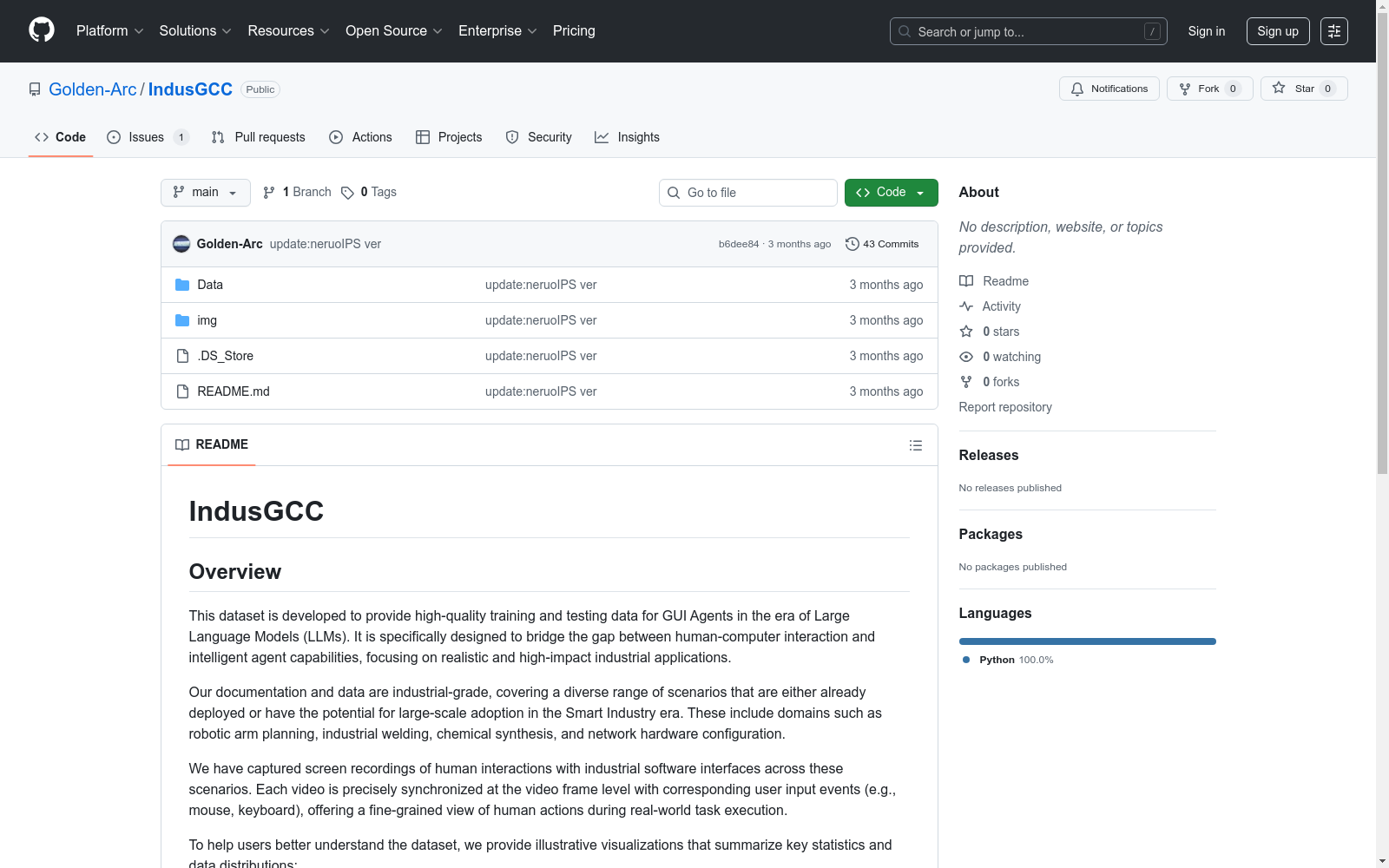This screenshot has height=868, width=1389.
Task: Click the Python language progress bar
Action: pyautogui.click(x=1088, y=641)
